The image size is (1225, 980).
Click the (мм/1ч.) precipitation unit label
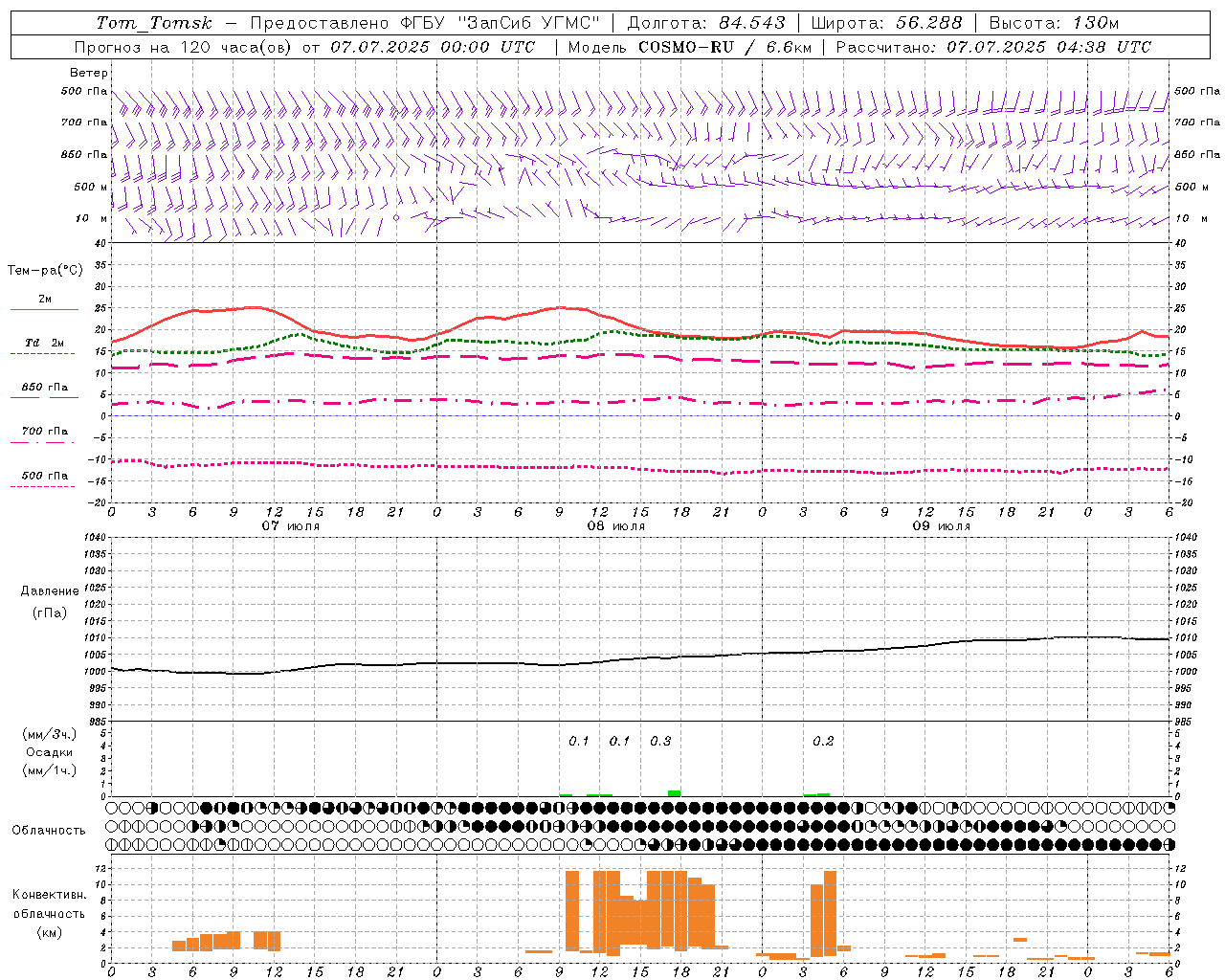click(x=50, y=770)
